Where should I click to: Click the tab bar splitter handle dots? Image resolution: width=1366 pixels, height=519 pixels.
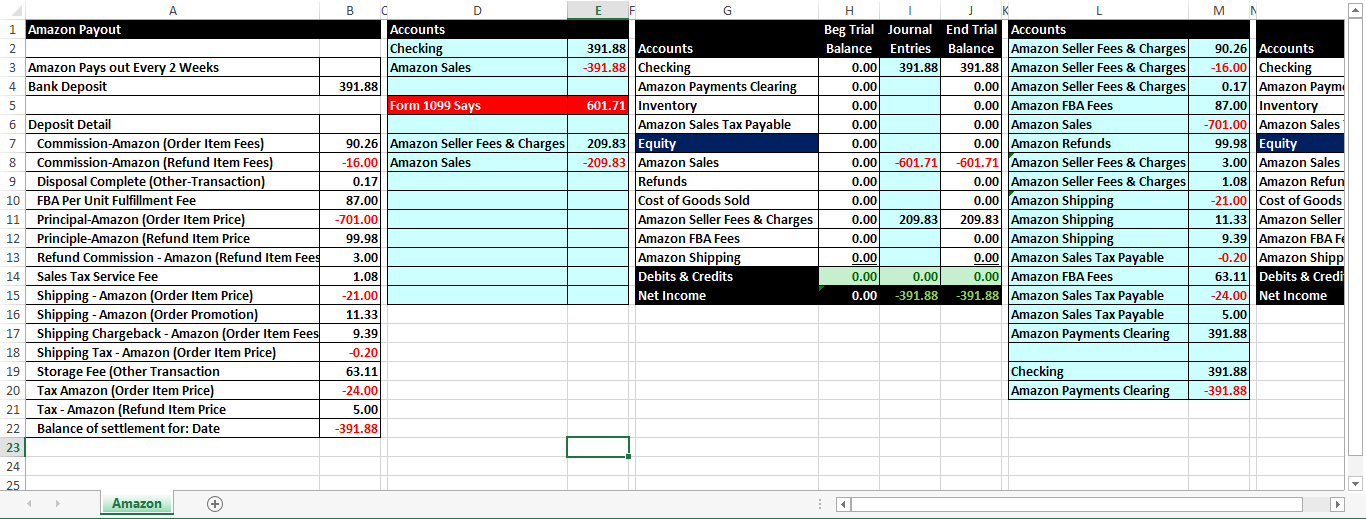[x=822, y=504]
